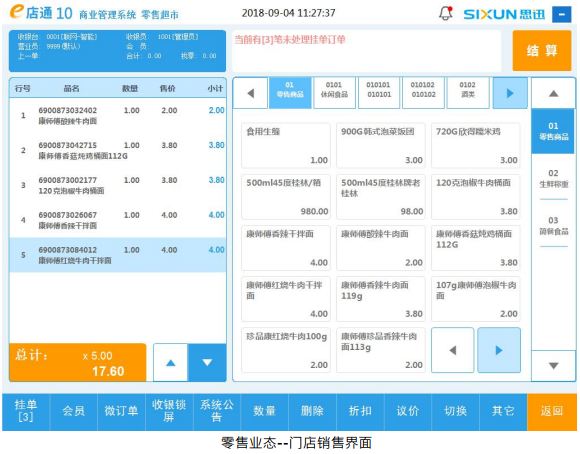Click the 品名 column header
Viewport: 580px width, 454px height.
click(x=71, y=88)
